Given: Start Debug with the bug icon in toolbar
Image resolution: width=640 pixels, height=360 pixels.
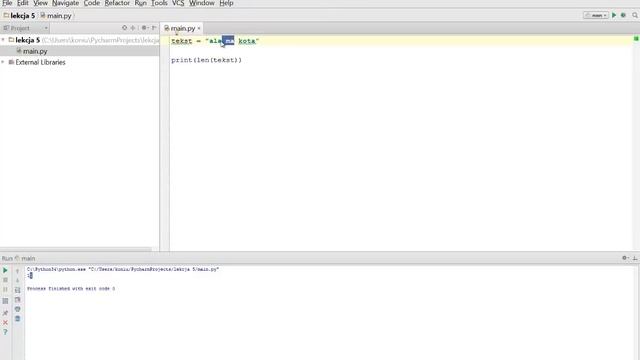Looking at the screenshot, I should pos(623,15).
